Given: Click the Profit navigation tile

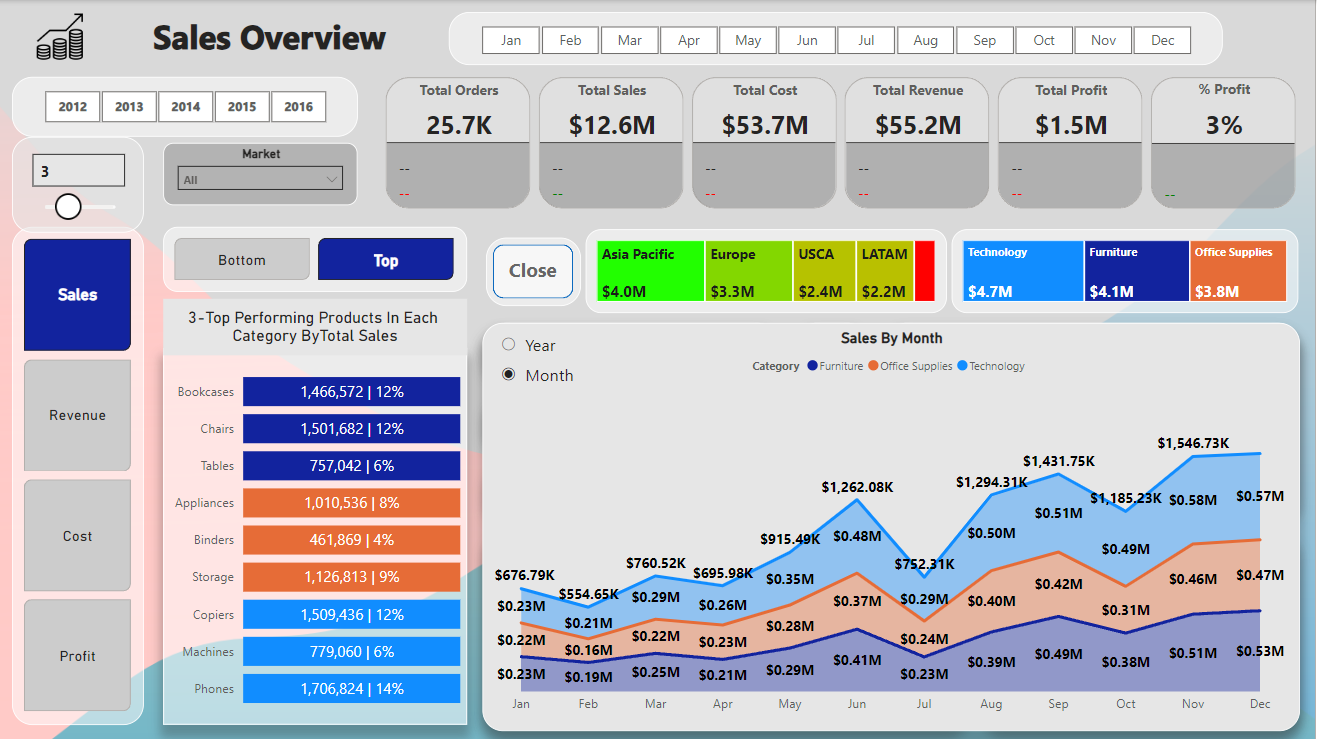Looking at the screenshot, I should [77, 656].
